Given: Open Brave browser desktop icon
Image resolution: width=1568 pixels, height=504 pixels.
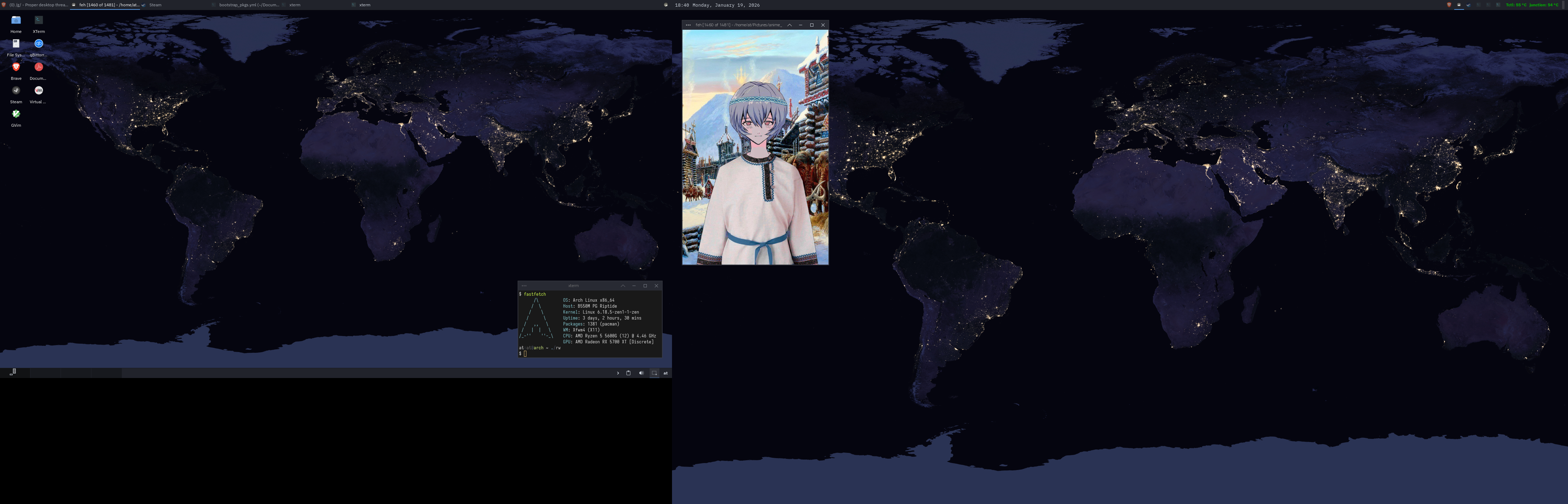Looking at the screenshot, I should click(16, 68).
